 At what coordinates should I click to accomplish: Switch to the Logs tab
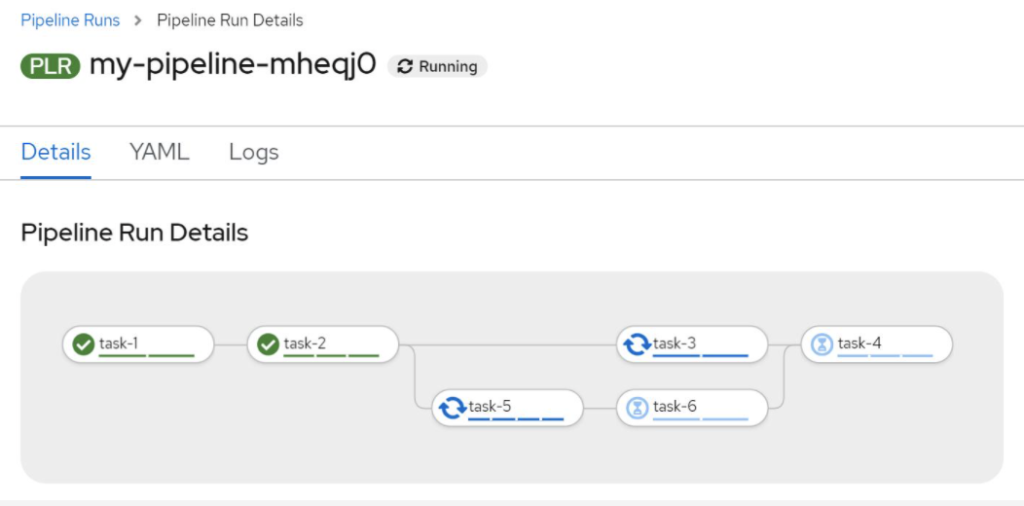tap(254, 152)
